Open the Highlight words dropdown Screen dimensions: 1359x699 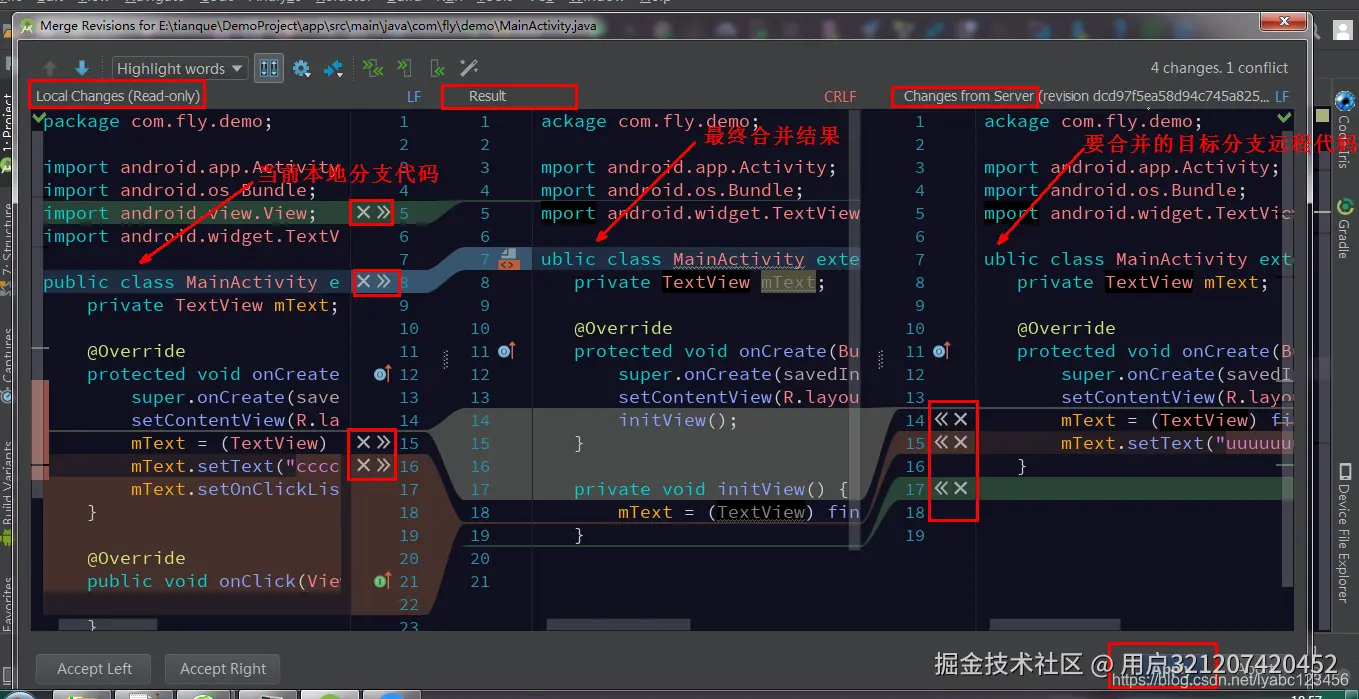(x=179, y=68)
